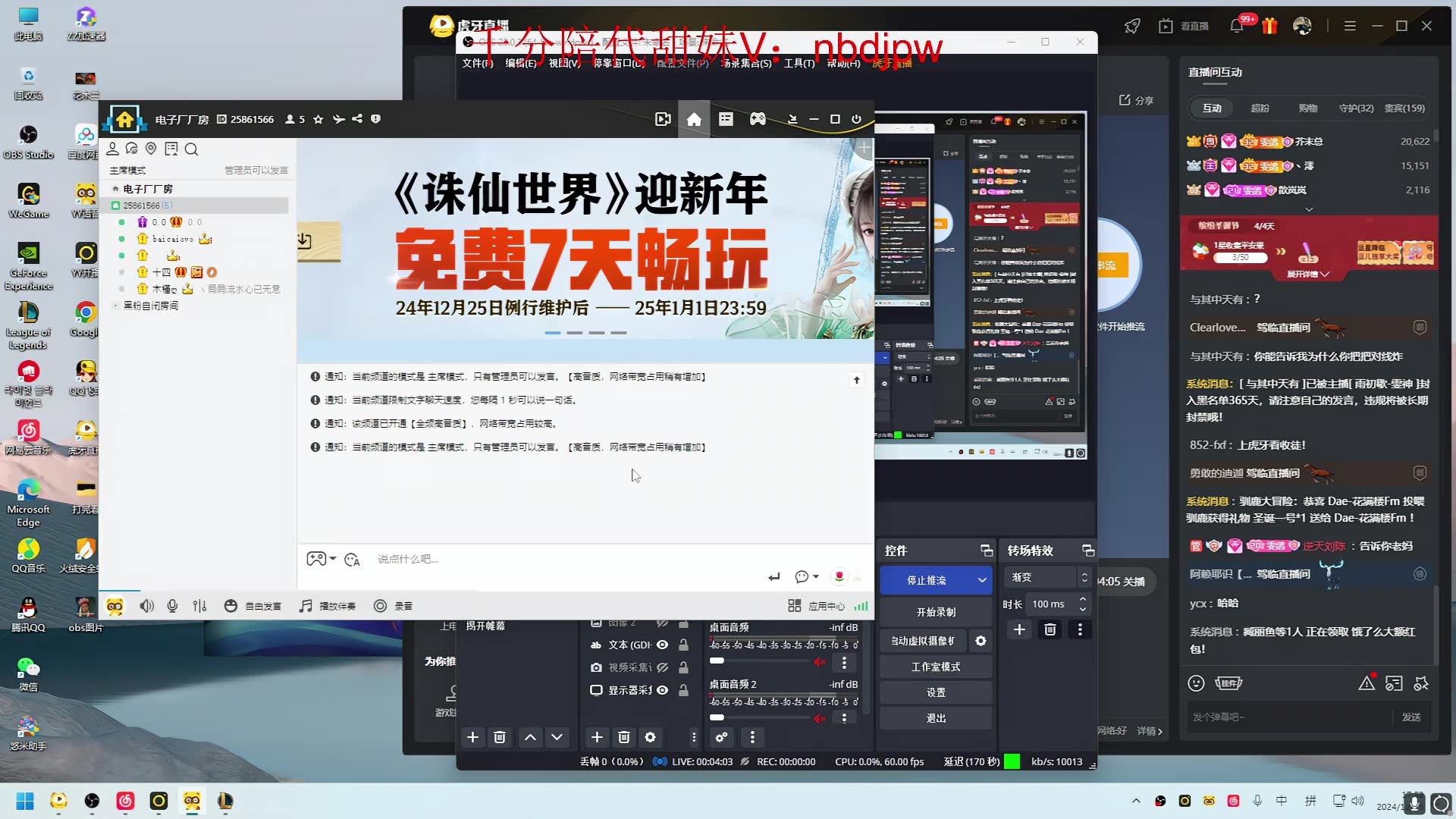Image resolution: width=1456 pixels, height=819 pixels.
Task: Click 发送 to send Huya message
Action: point(1411,717)
